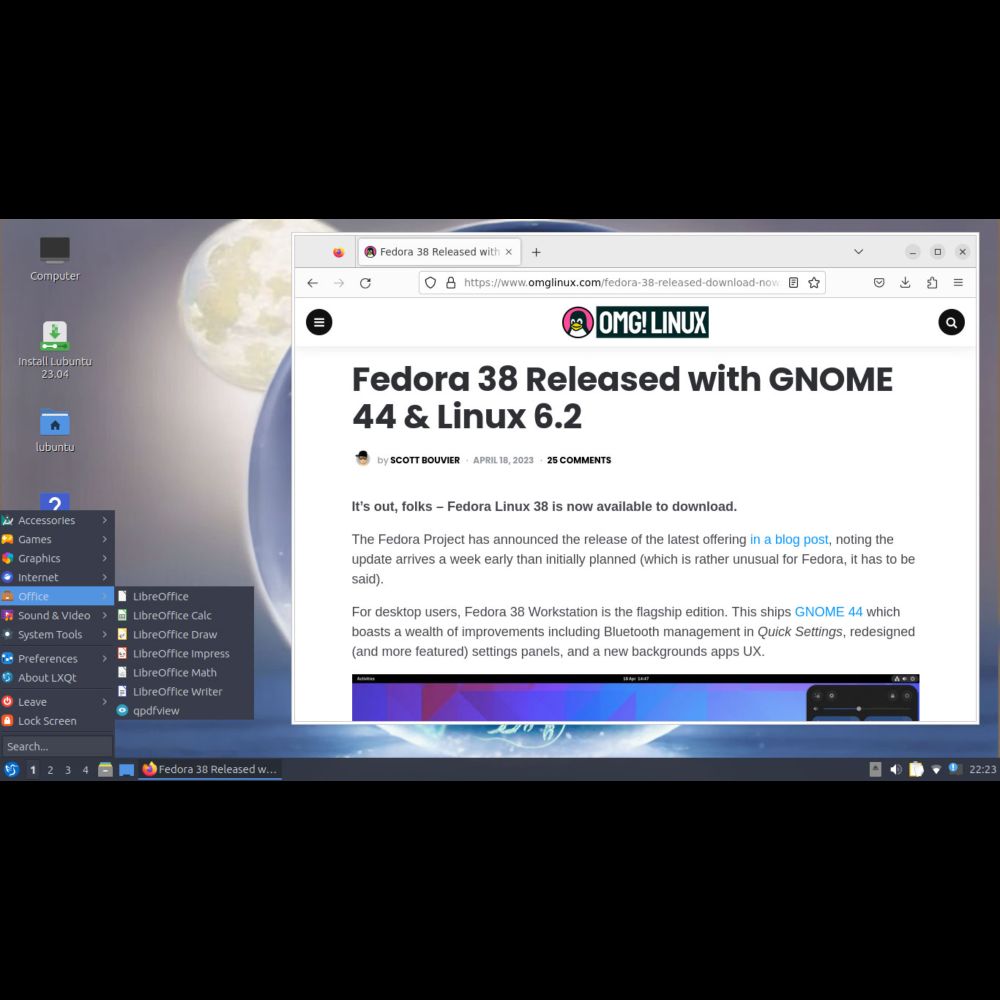Close the Fedora 38 Released tab
This screenshot has width=1000, height=1000.
tap(508, 252)
